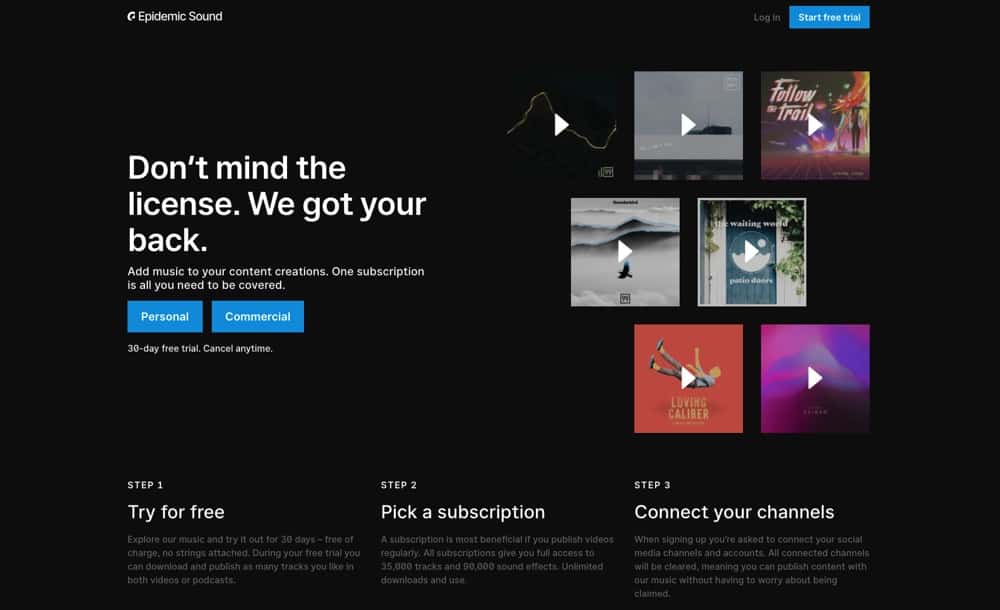The height and width of the screenshot is (610, 1000).
Task: Click the Start free trial button
Action: click(x=829, y=17)
